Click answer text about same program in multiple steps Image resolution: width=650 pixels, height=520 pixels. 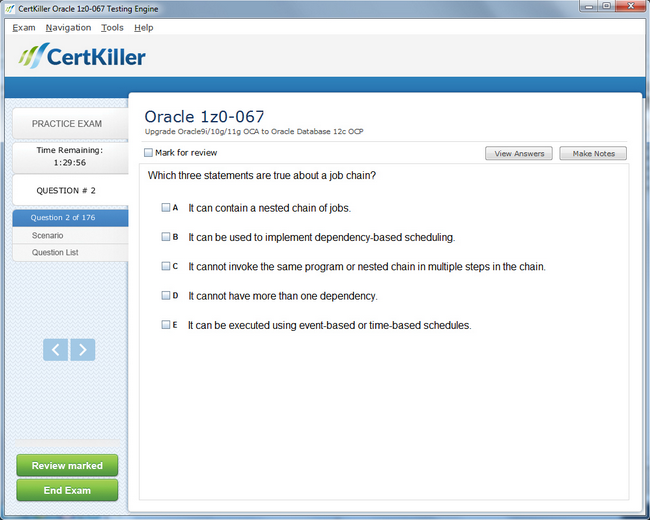(367, 267)
